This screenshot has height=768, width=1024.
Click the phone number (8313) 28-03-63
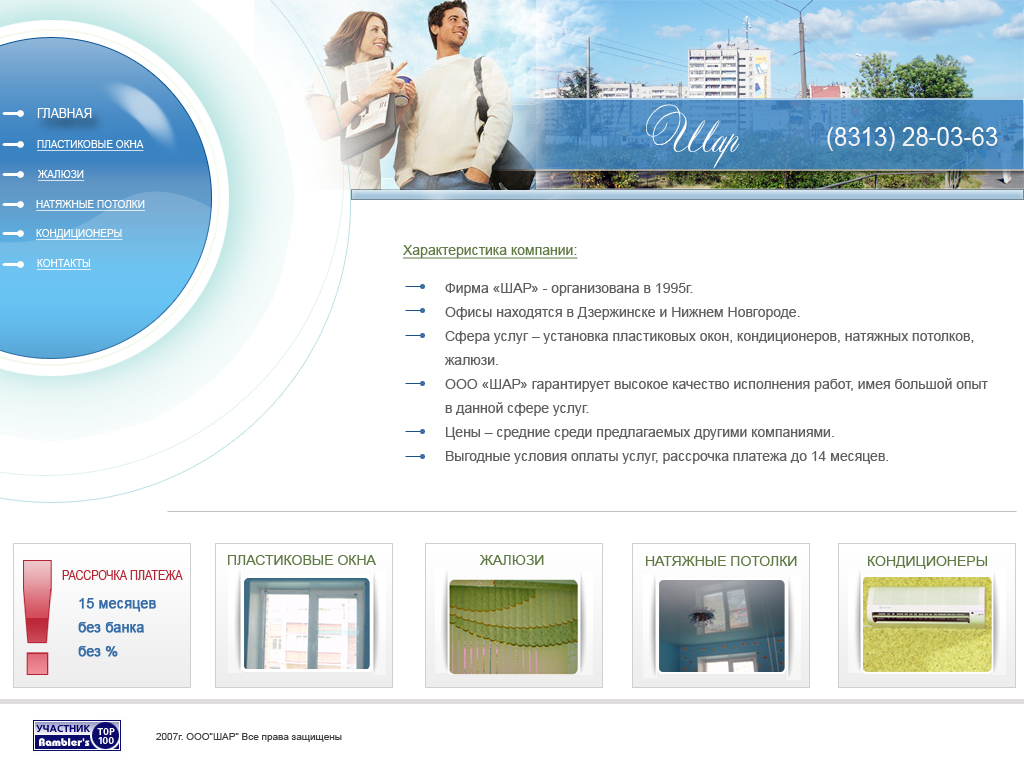click(x=912, y=137)
